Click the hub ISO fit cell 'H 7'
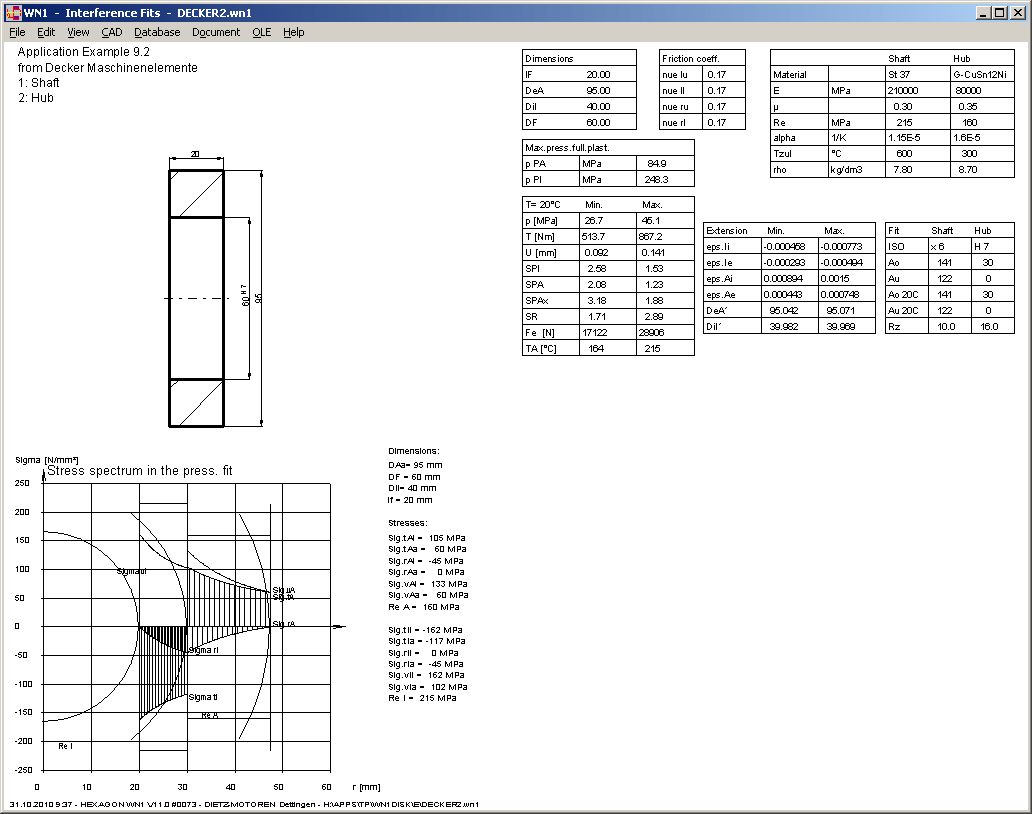 click(x=989, y=246)
